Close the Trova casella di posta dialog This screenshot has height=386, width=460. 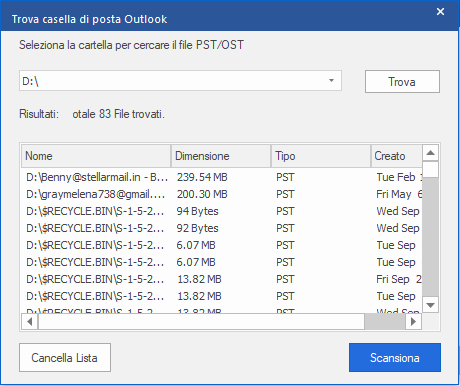click(x=440, y=12)
